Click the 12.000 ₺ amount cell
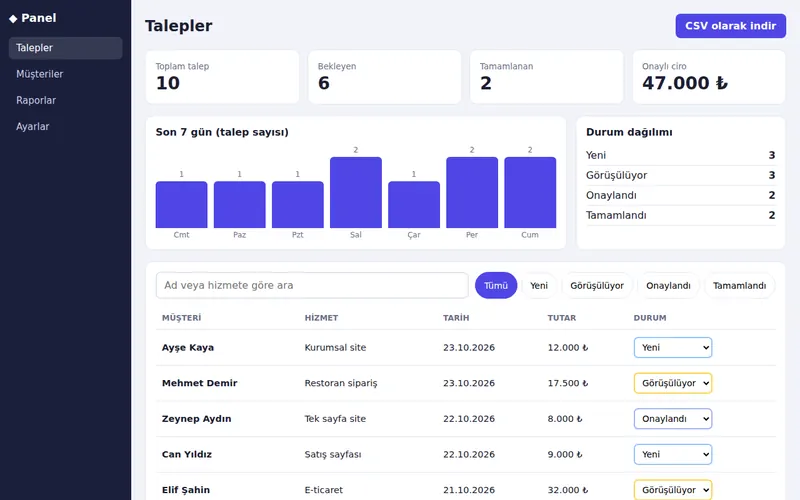The image size is (800, 500). 568,347
